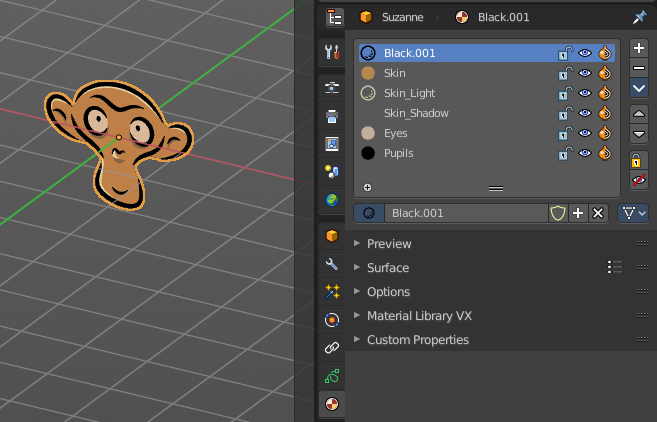Hide all other materials

[639, 181]
